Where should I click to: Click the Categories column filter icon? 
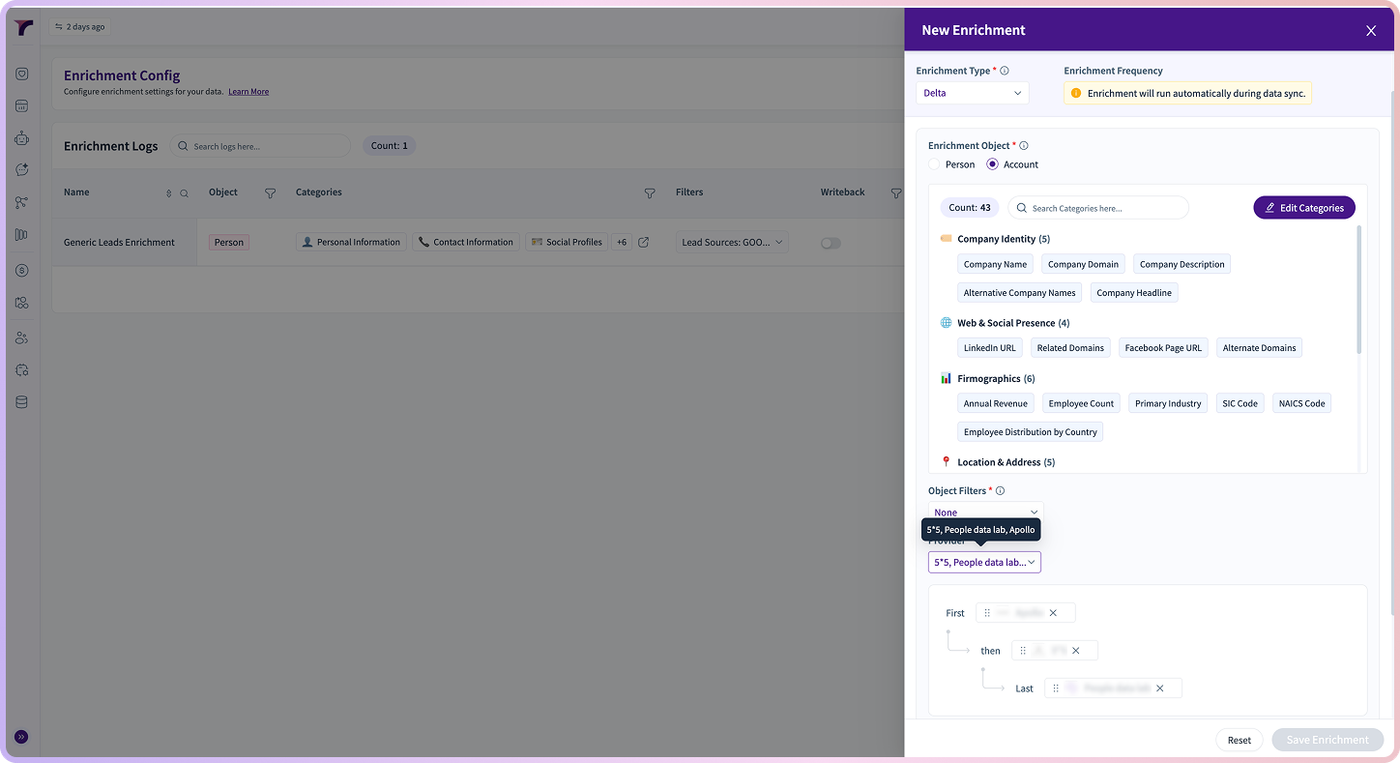650,193
